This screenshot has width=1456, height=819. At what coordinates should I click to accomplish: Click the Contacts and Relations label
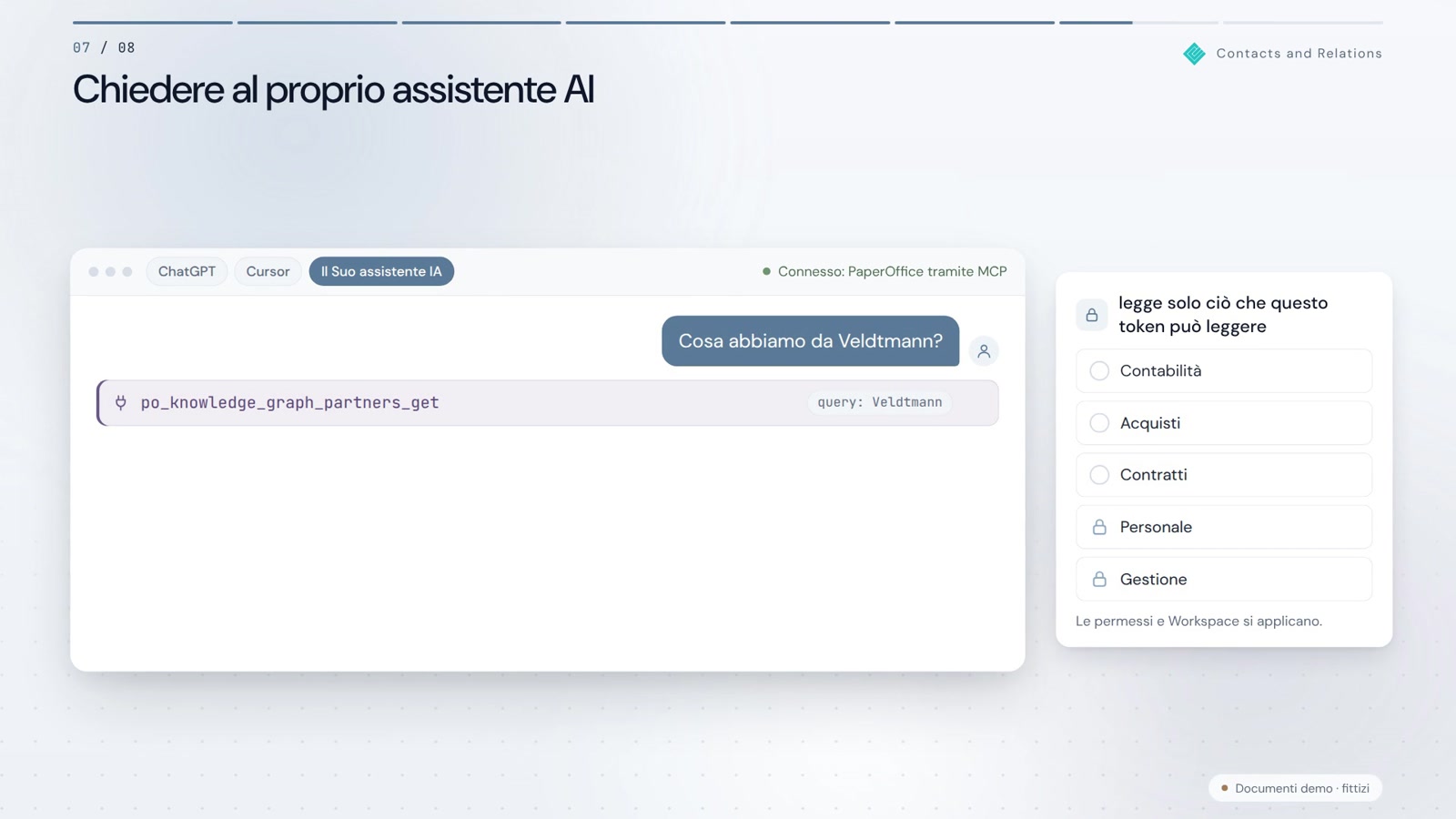tap(1299, 54)
